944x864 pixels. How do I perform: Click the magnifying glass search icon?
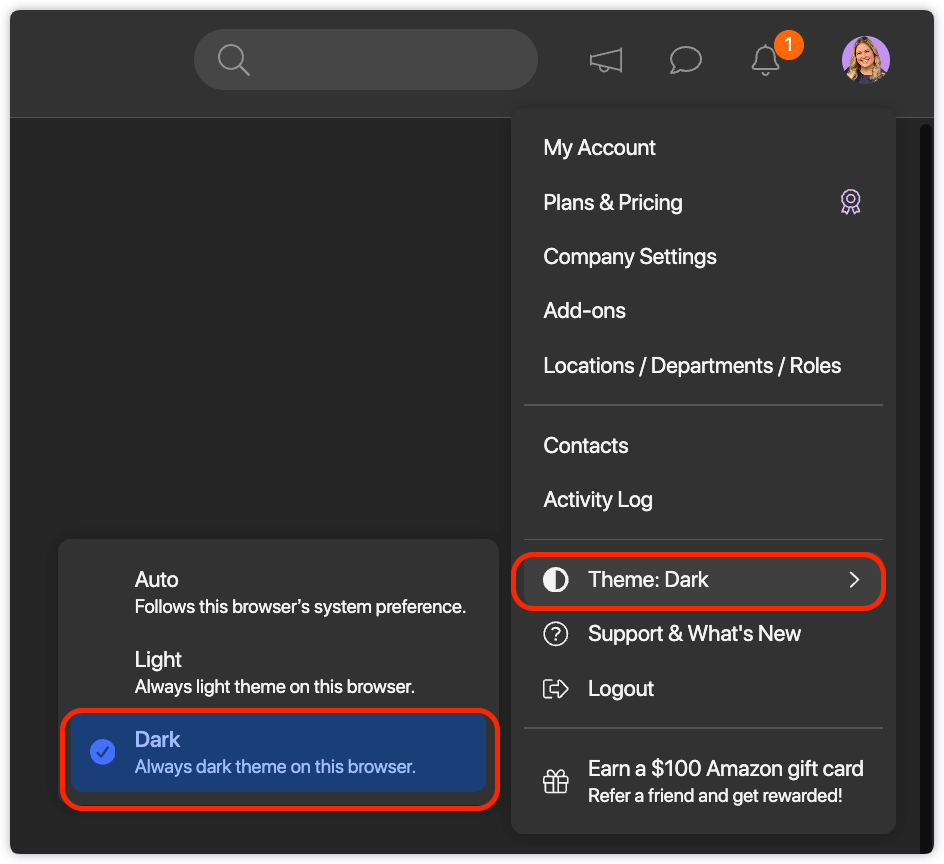point(233,60)
